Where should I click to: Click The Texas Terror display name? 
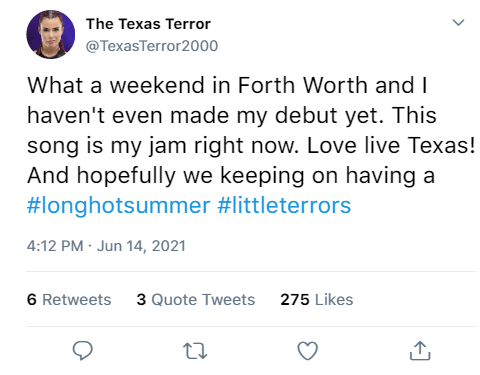click(148, 24)
